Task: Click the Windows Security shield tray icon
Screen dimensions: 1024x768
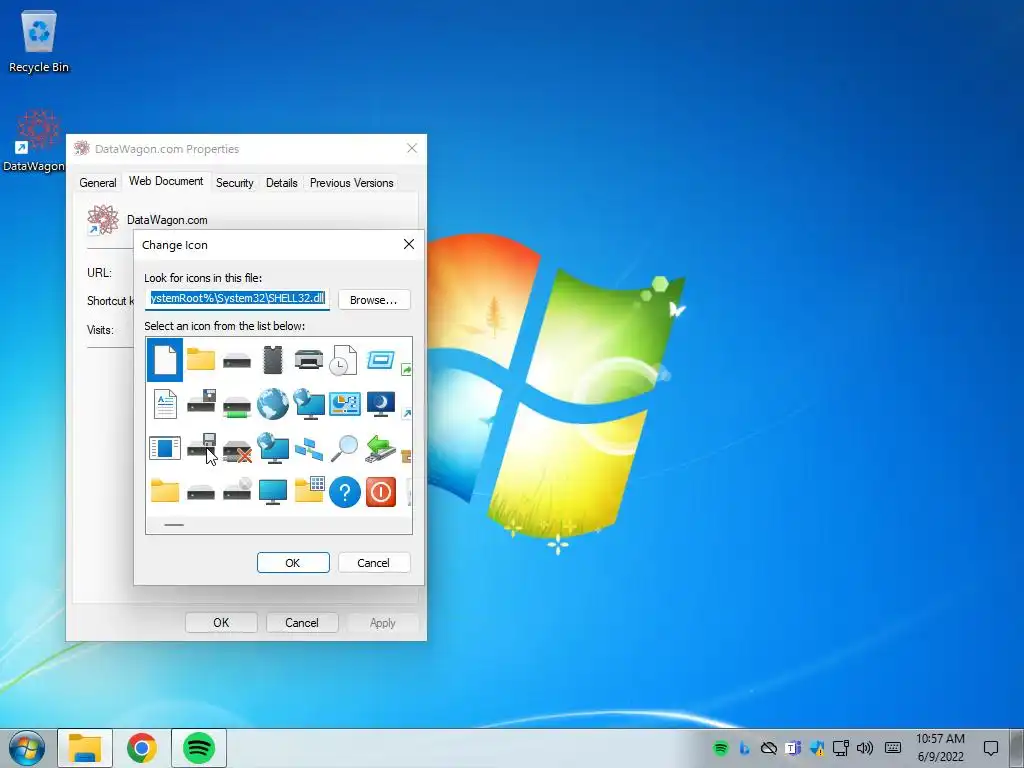Action: (x=817, y=748)
